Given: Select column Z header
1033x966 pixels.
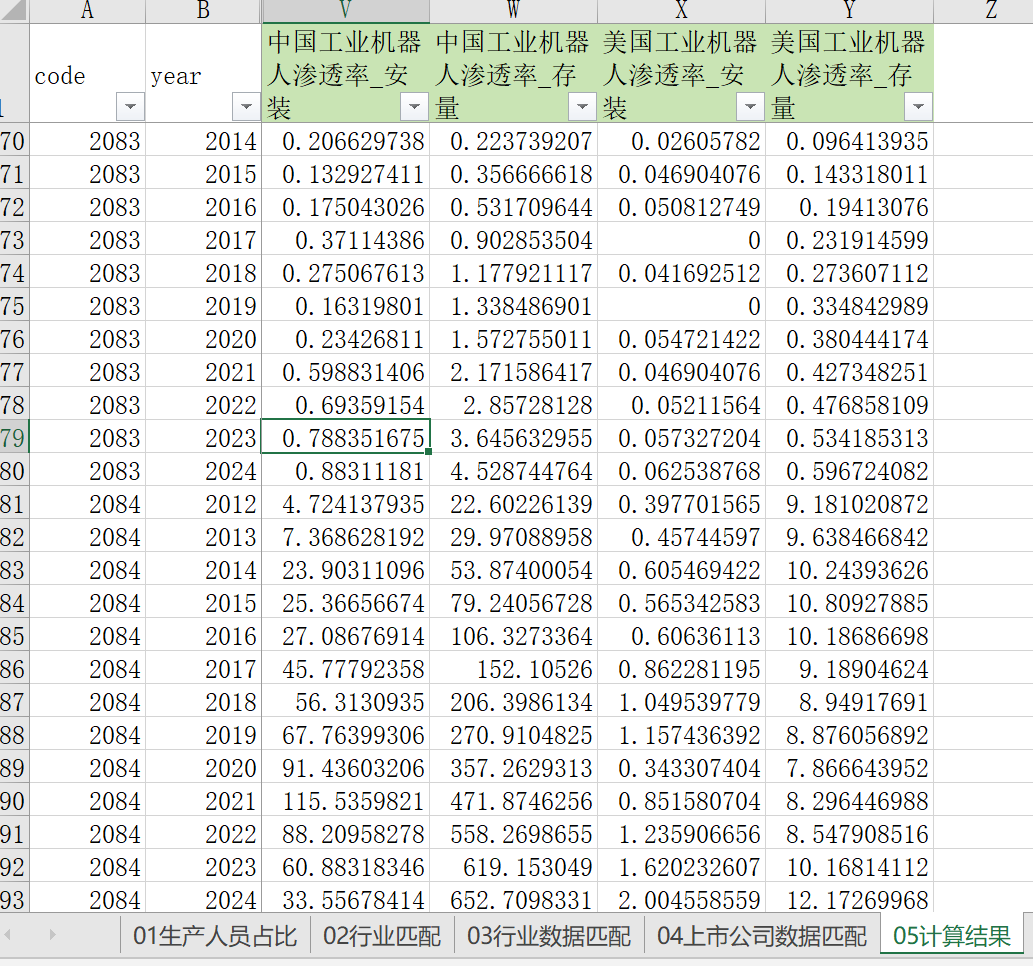Looking at the screenshot, I should 990,10.
